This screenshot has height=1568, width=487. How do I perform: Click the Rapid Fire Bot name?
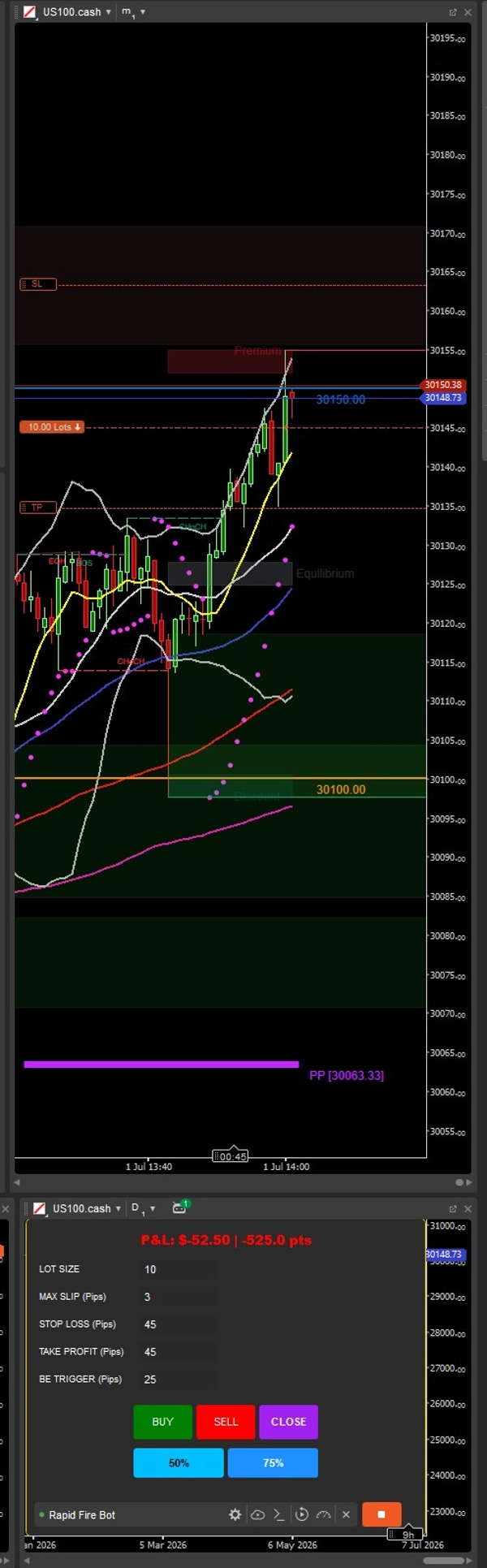click(82, 1514)
